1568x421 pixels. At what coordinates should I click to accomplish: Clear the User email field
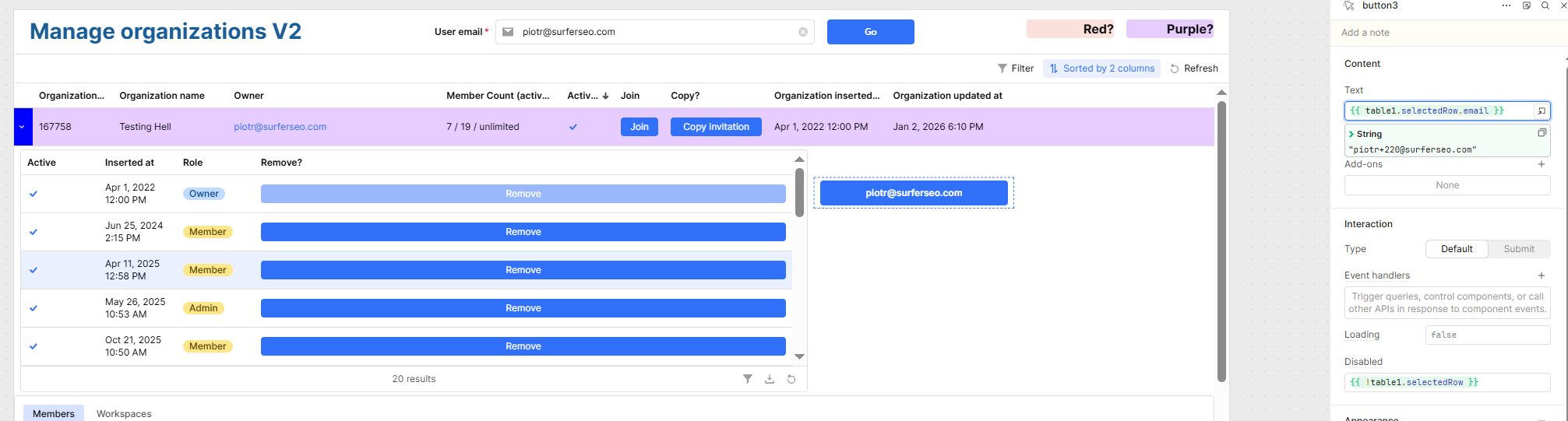[803, 32]
